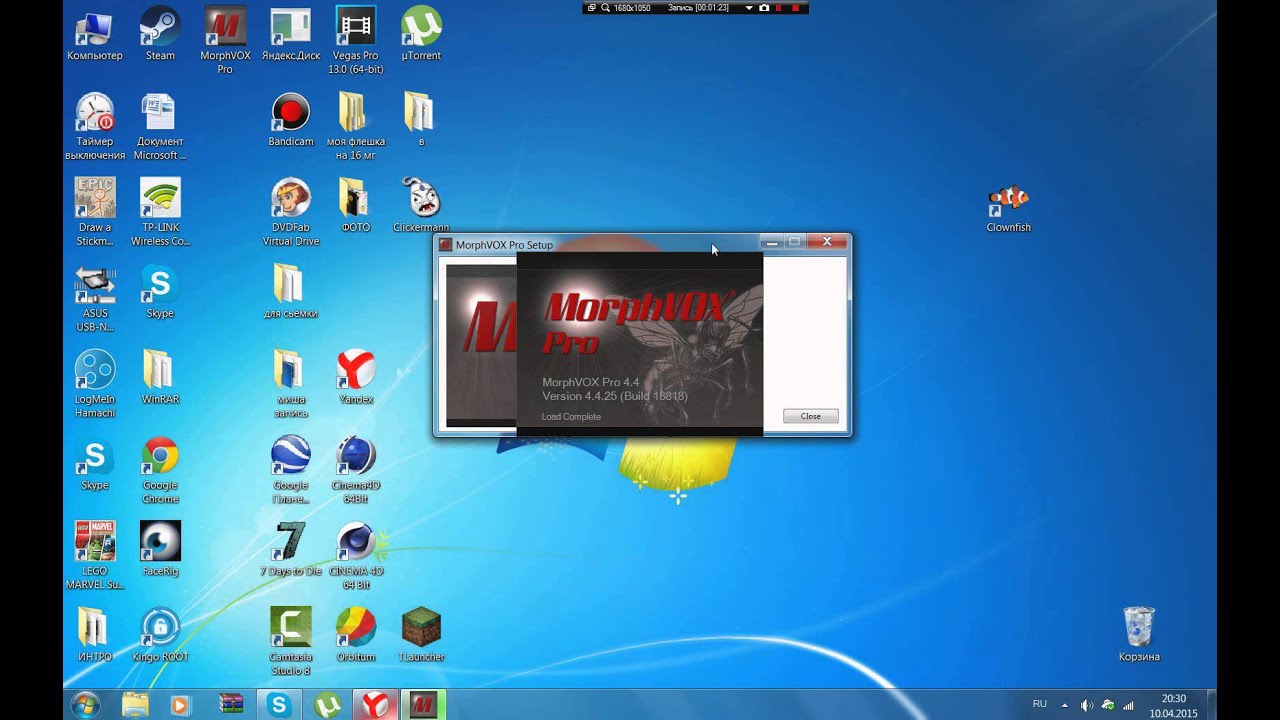Open the recorder bar dropdown arrow
This screenshot has width=1280, height=720.
(749, 7)
